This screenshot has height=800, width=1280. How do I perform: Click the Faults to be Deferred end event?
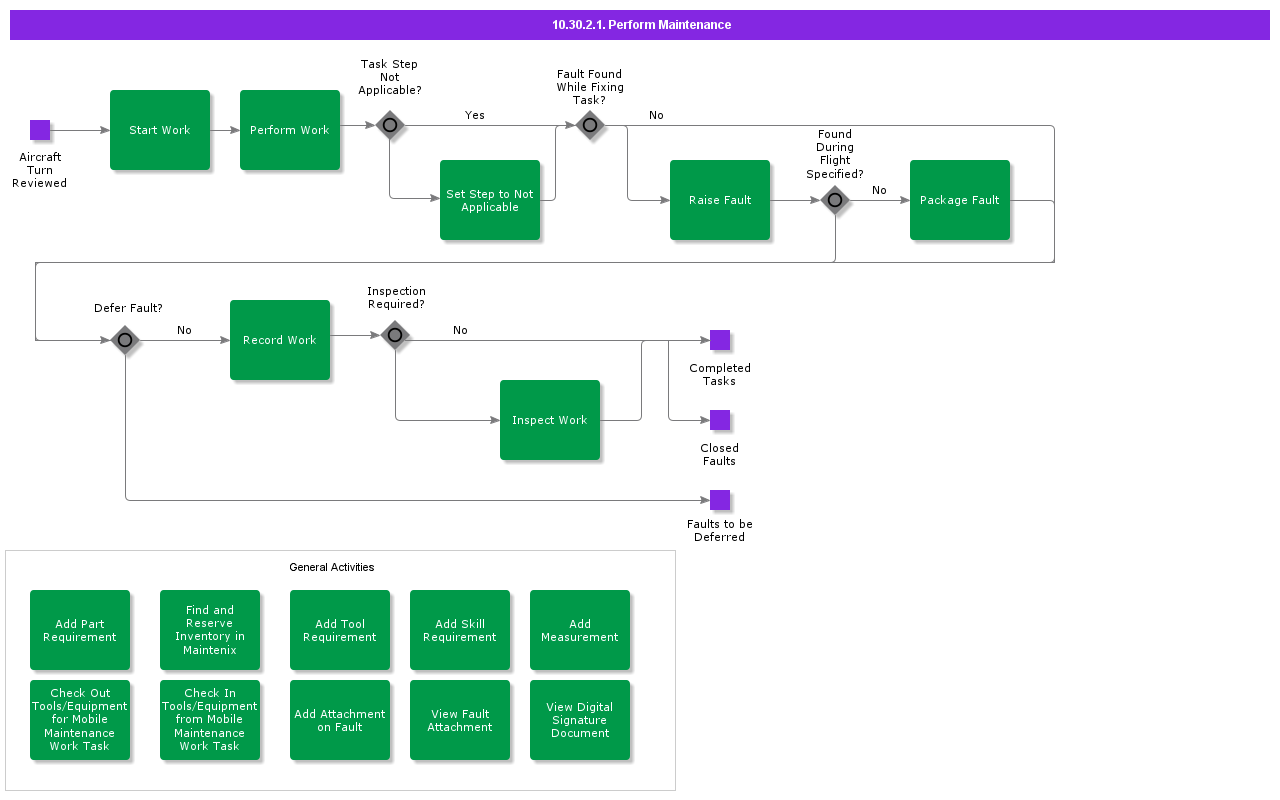coord(720,500)
